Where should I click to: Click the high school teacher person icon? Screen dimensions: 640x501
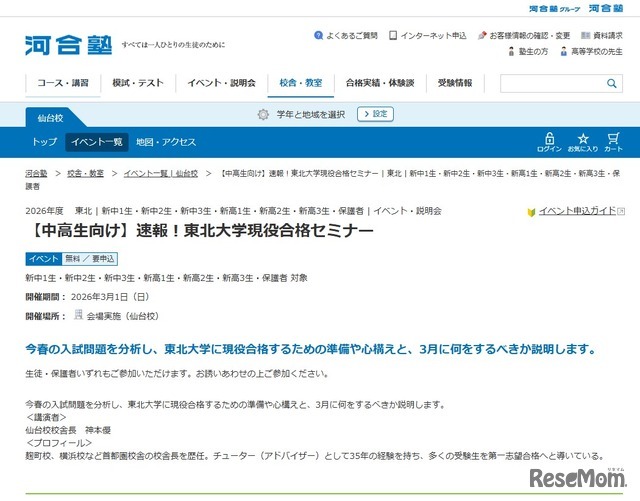click(564, 51)
